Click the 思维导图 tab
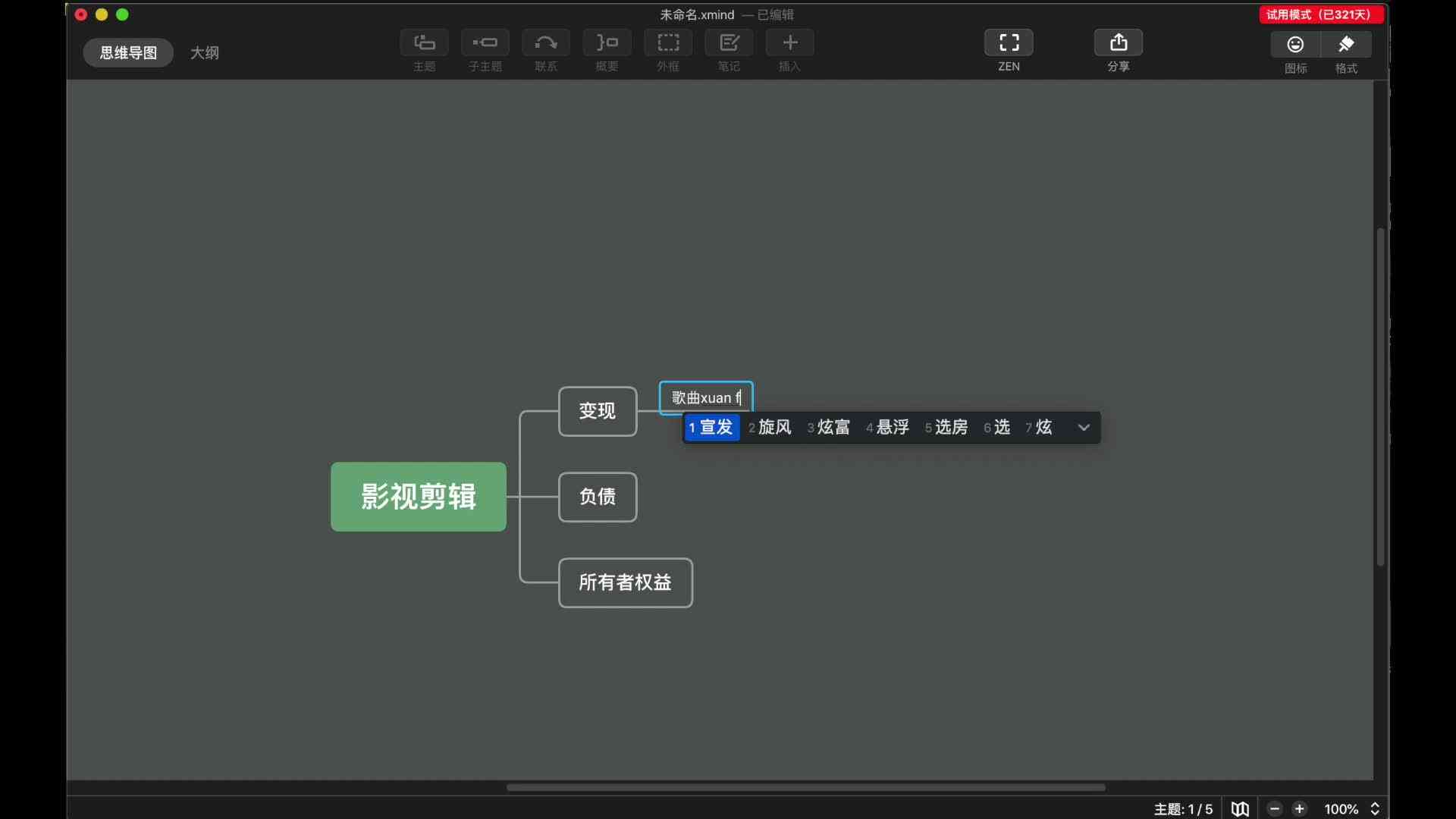This screenshot has width=1456, height=819. [128, 52]
